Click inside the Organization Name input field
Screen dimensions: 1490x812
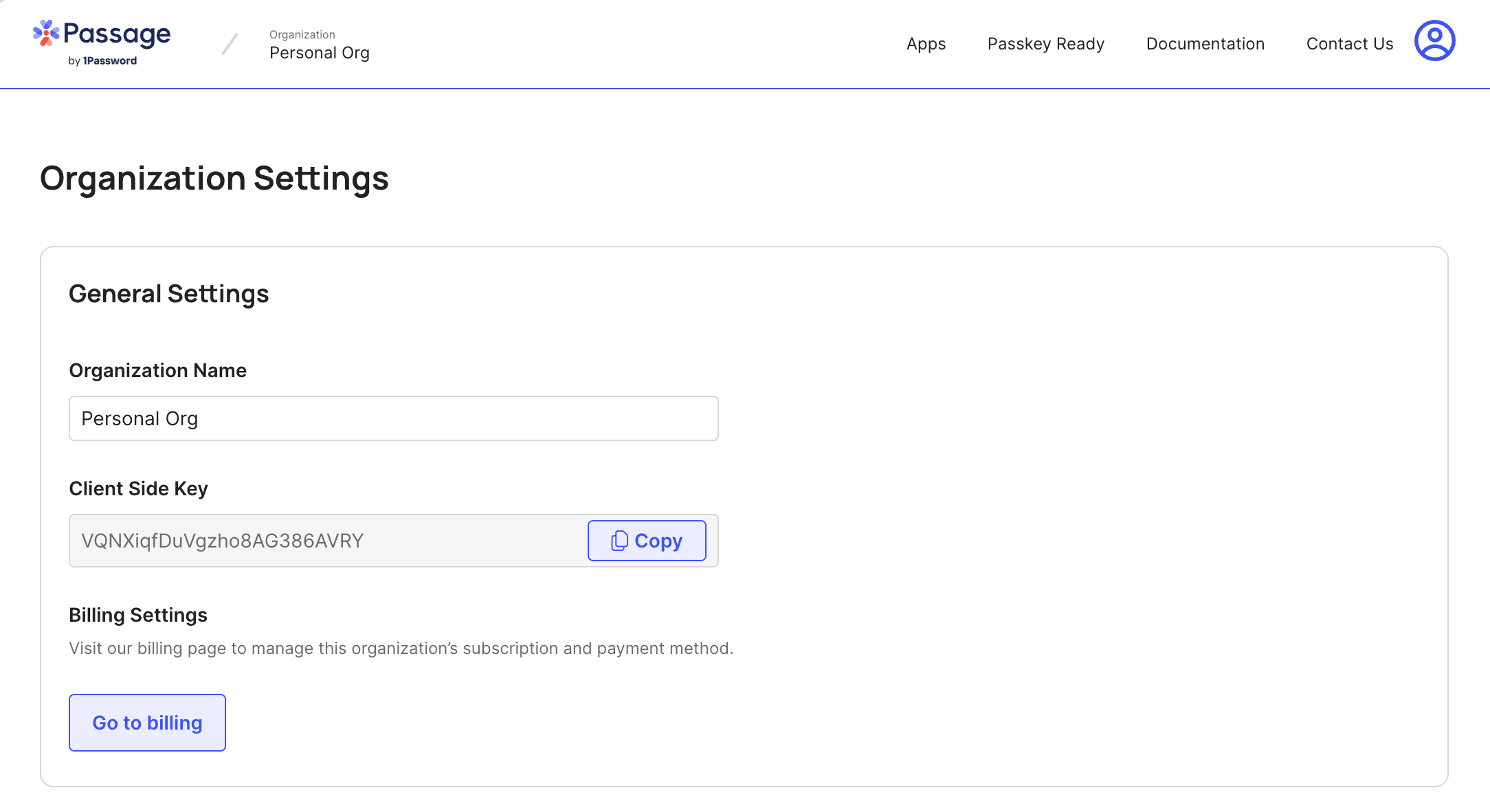[392, 418]
